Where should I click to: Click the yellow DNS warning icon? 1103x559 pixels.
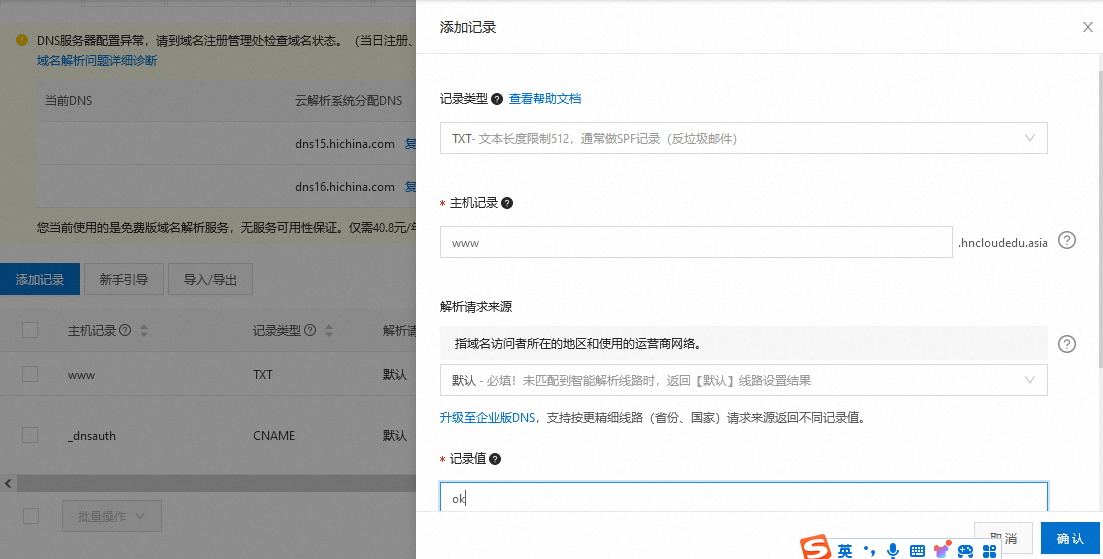(22, 40)
